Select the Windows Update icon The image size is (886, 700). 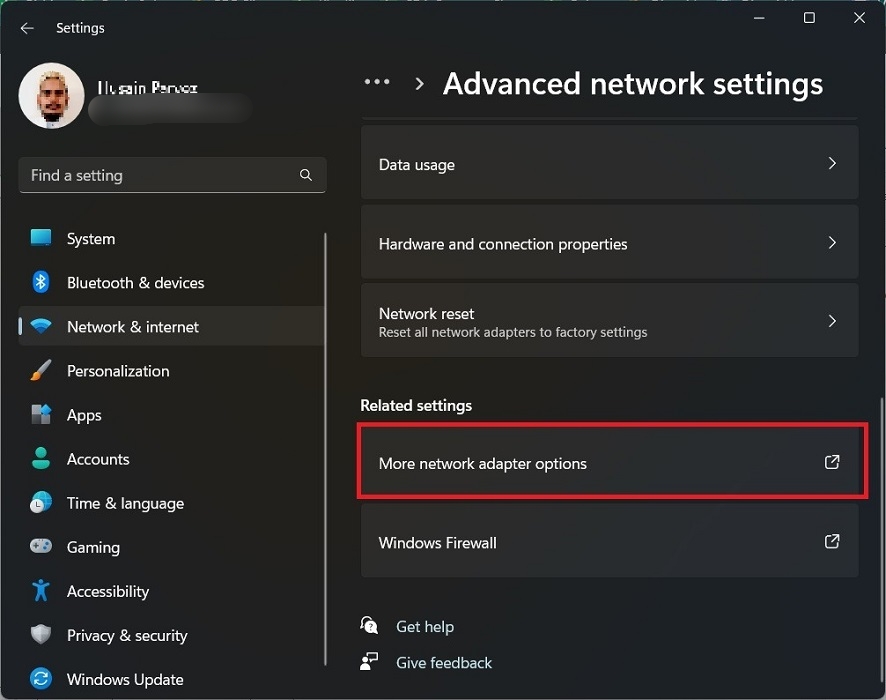point(40,679)
